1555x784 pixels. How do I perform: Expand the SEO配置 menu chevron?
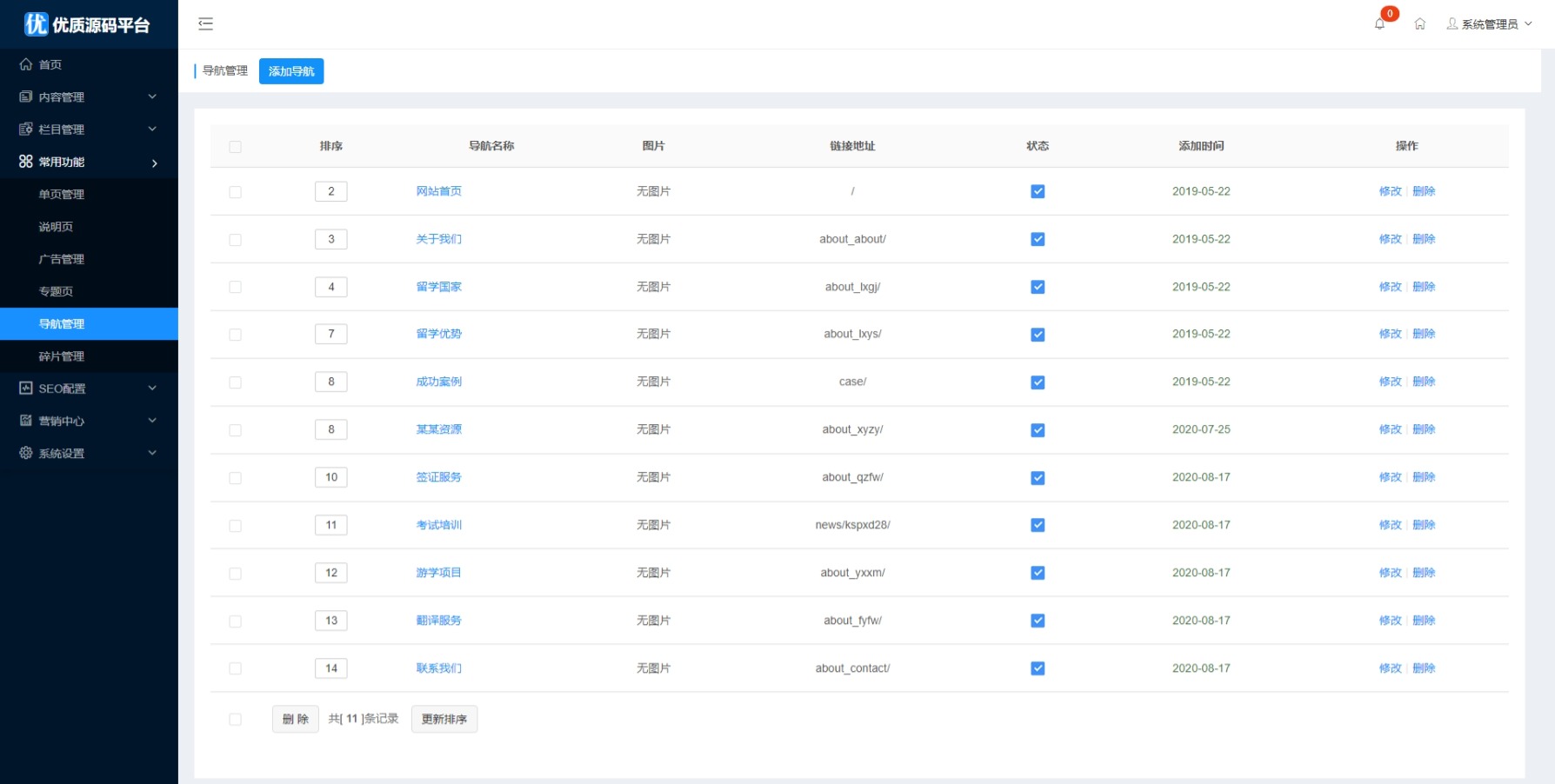point(152,389)
